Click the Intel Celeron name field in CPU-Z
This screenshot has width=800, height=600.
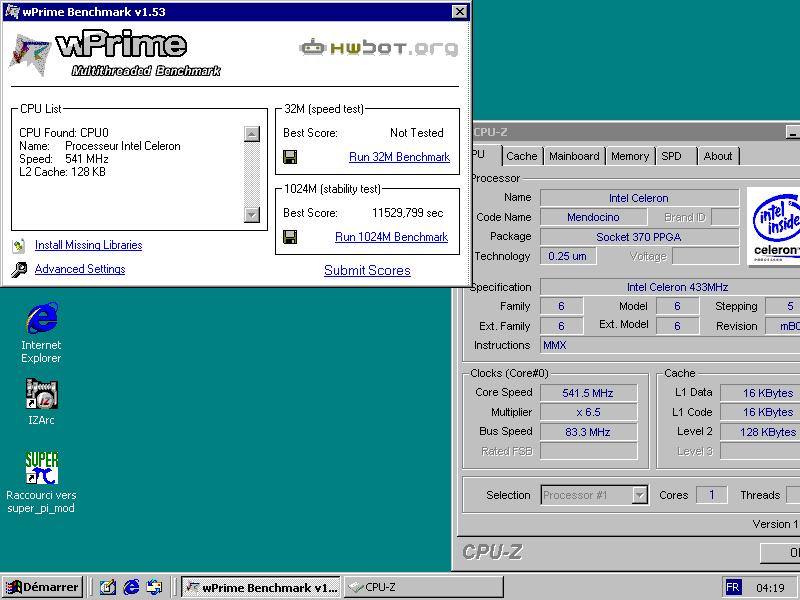639,198
